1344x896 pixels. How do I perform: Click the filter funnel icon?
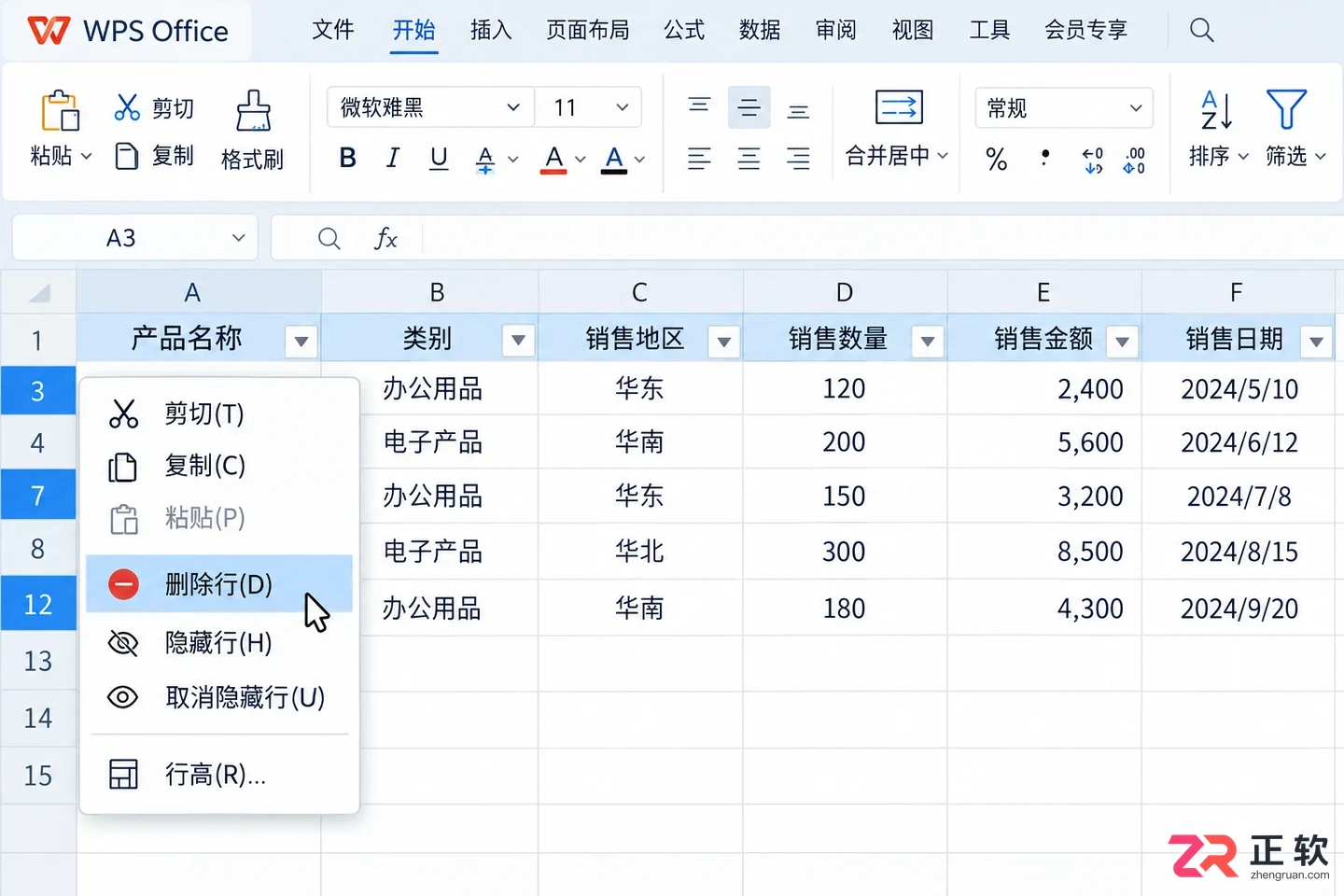[x=1286, y=110]
